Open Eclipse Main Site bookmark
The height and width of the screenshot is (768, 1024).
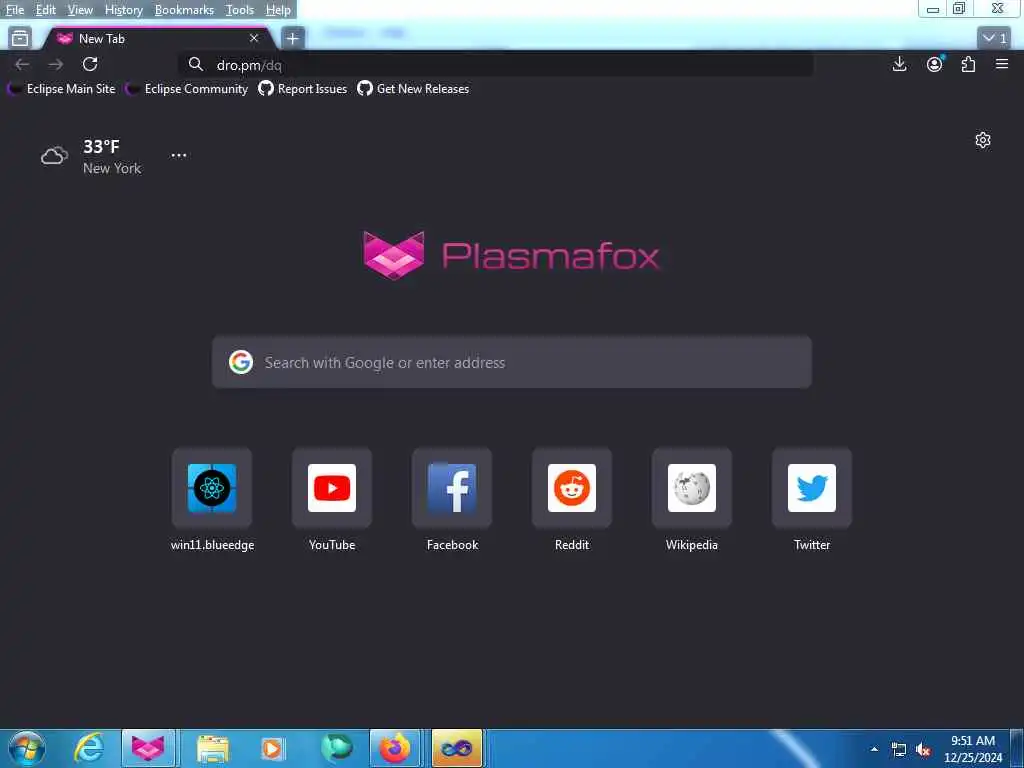coord(61,89)
